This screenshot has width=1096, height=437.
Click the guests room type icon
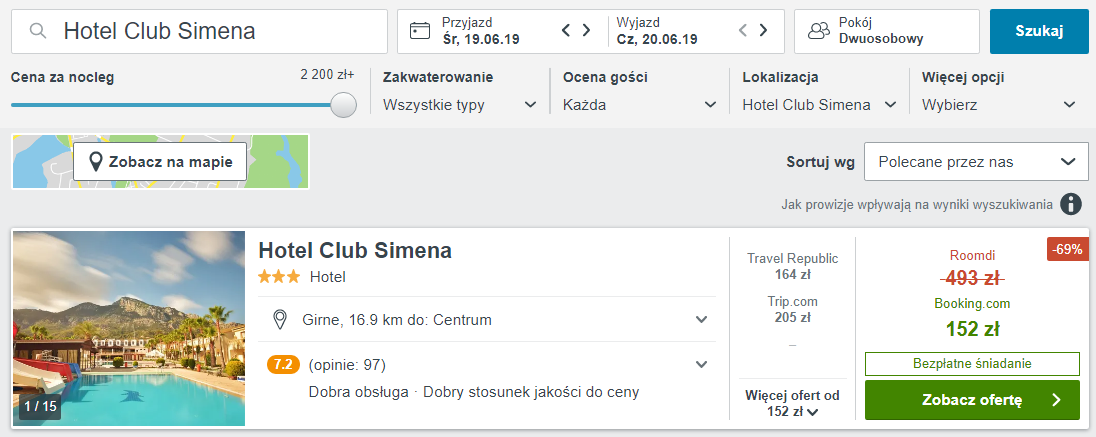tap(819, 31)
